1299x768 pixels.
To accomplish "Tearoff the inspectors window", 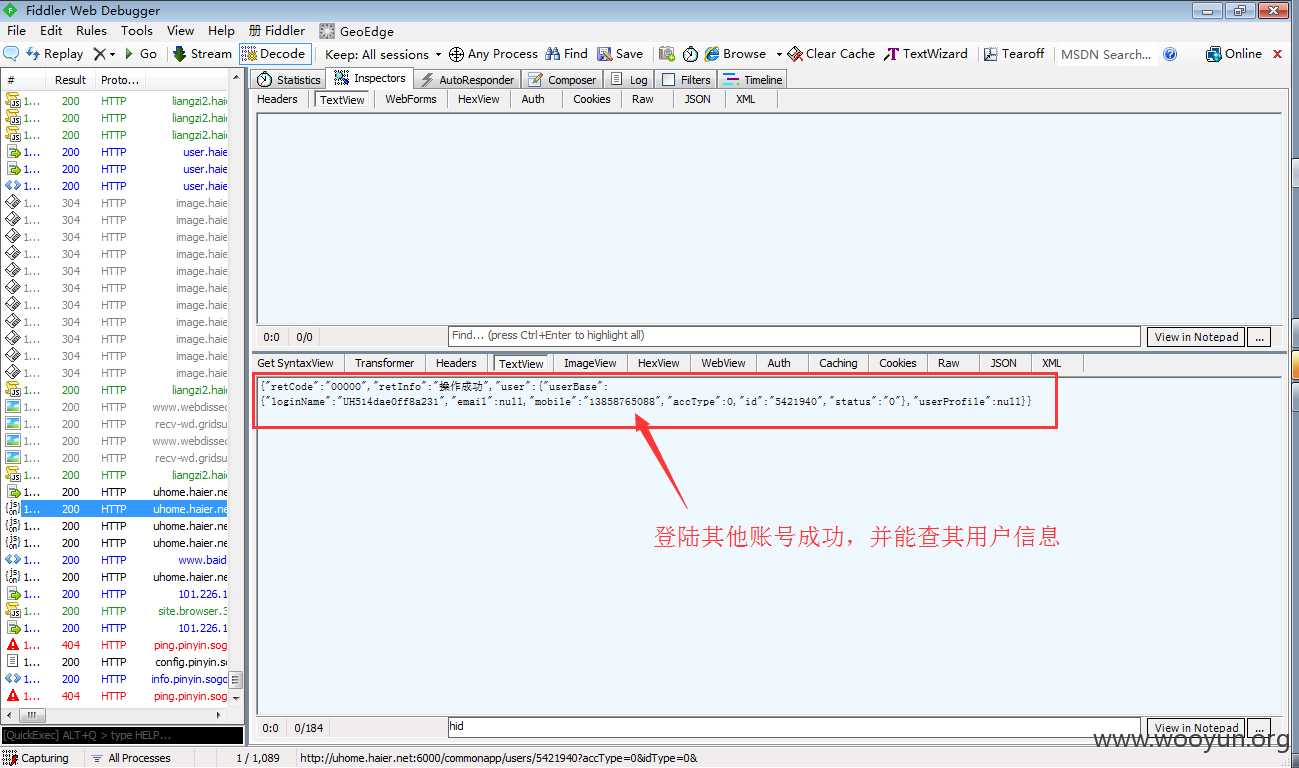I will point(1014,54).
